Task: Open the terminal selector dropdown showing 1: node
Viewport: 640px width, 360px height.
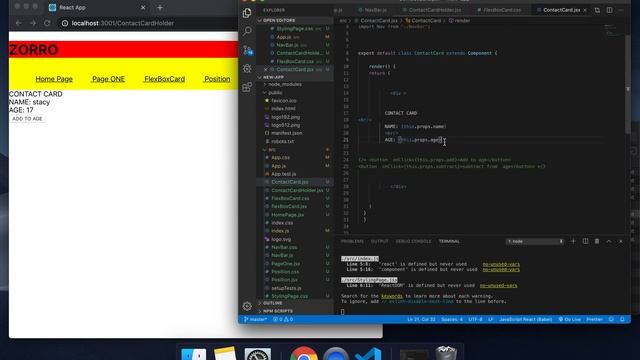Action: (x=535, y=241)
